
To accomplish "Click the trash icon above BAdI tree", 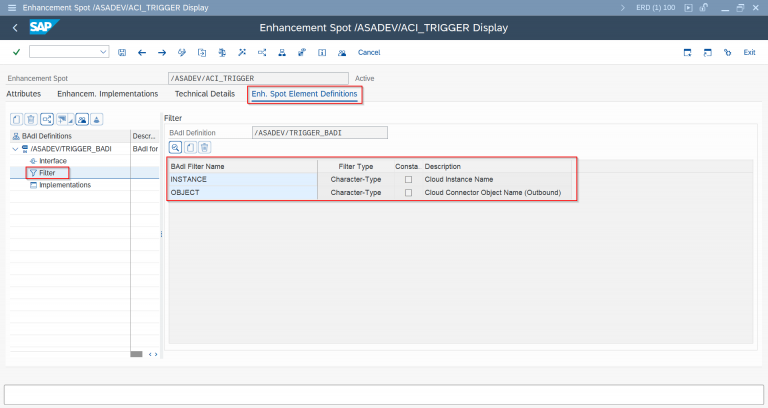I will (x=31, y=119).
